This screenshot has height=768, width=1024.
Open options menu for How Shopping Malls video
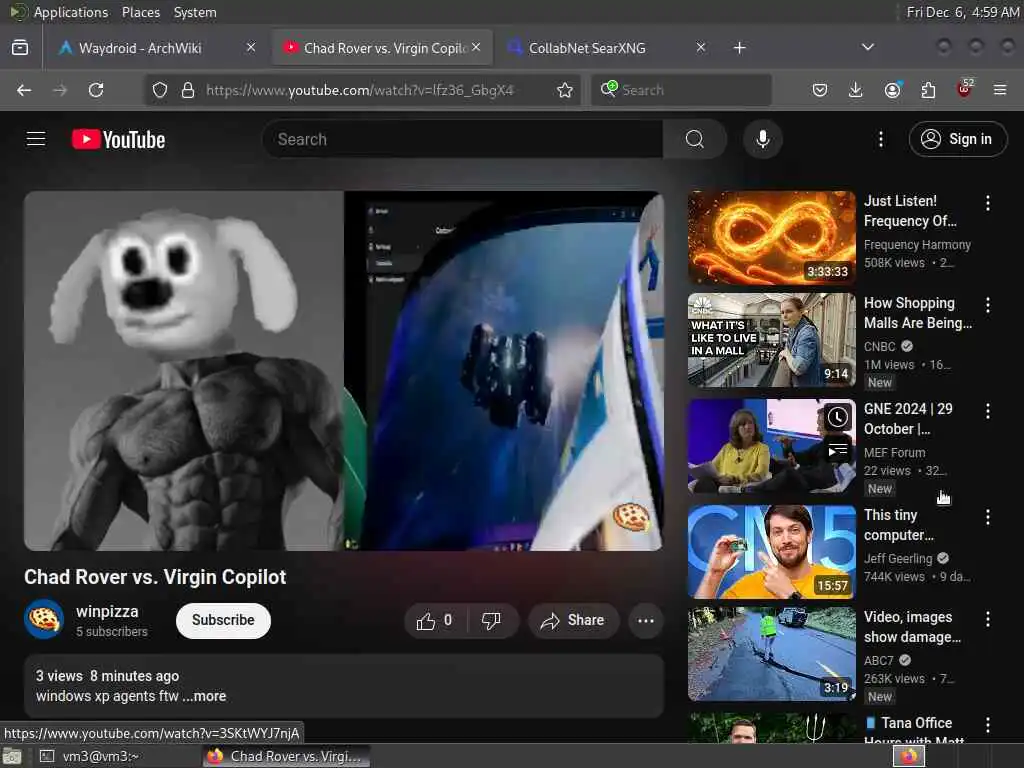[987, 305]
